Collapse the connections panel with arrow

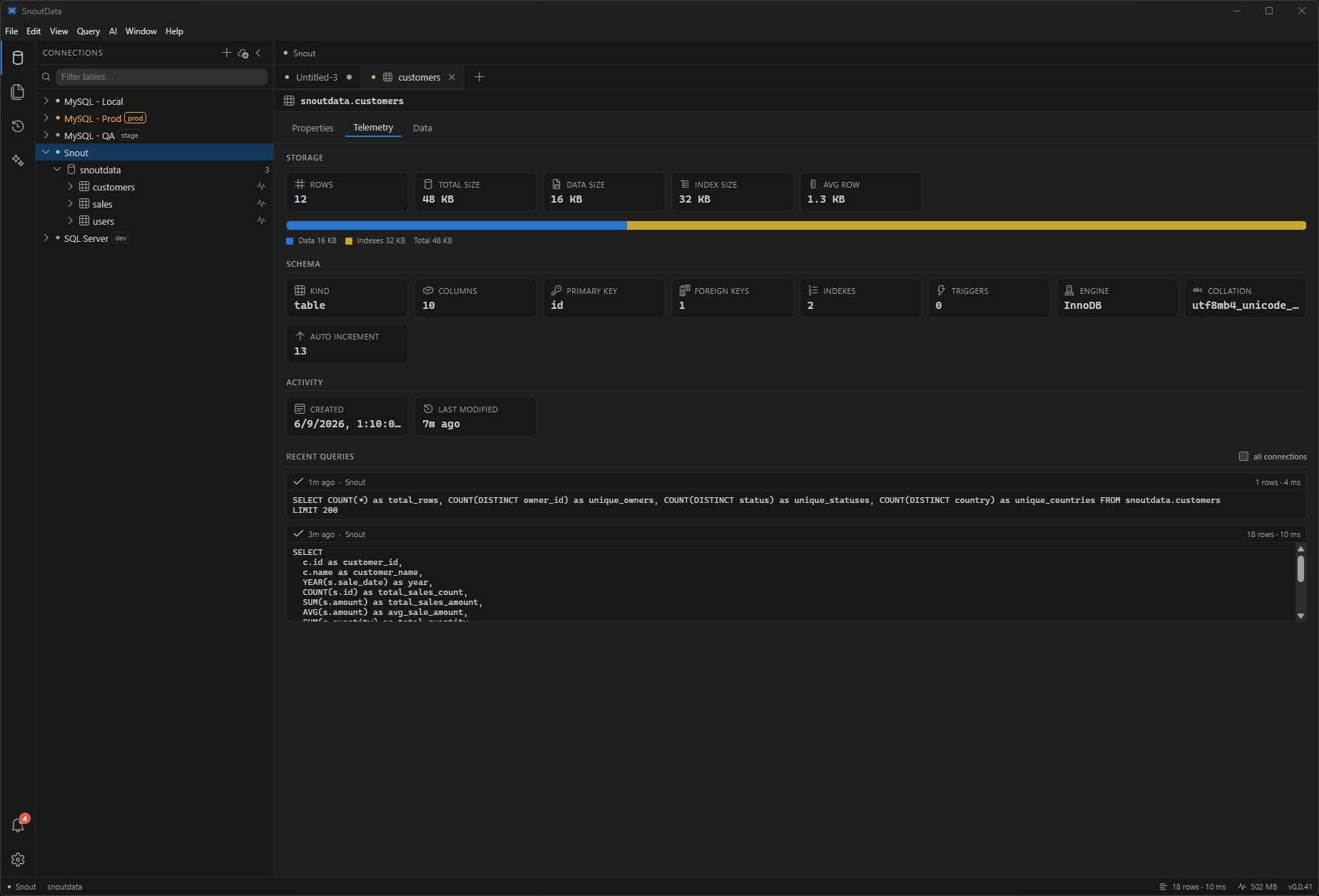point(258,53)
